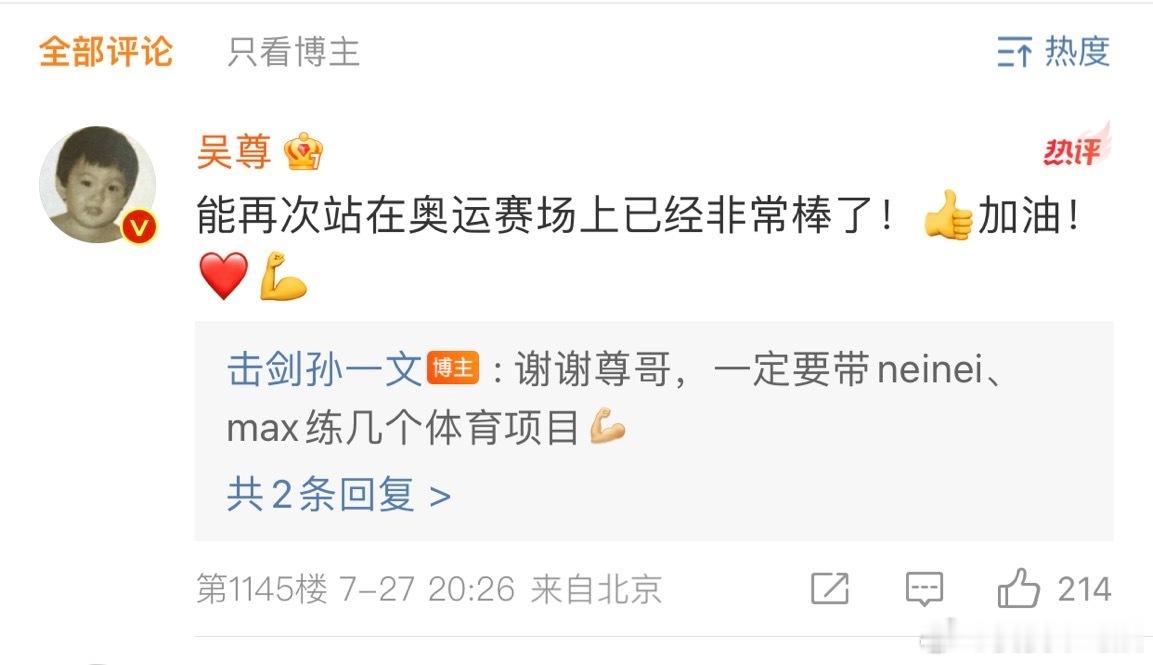Switch to the 全部评论 tab

(x=106, y=52)
